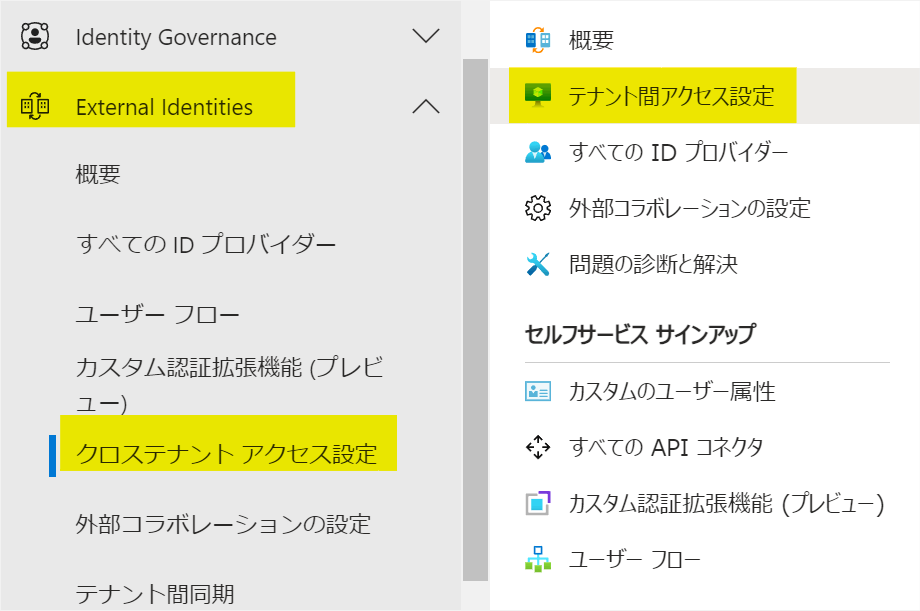Click the gear icon for 外部コラボレーションの設定

(x=537, y=208)
